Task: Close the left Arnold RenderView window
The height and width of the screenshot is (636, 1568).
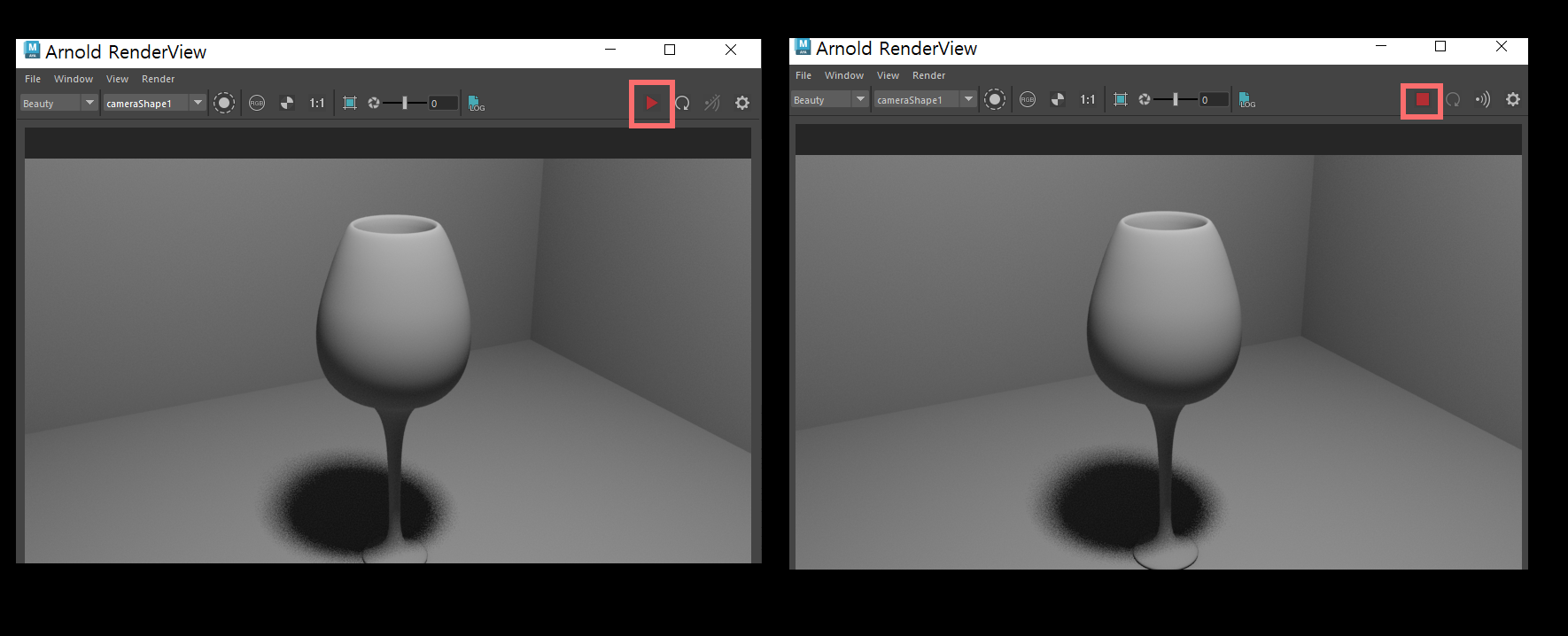Action: (731, 50)
